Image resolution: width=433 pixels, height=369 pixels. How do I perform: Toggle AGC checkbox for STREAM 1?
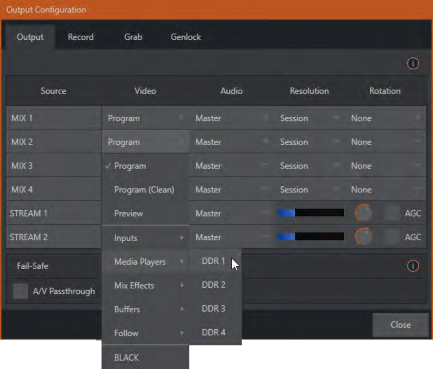[x=391, y=213]
